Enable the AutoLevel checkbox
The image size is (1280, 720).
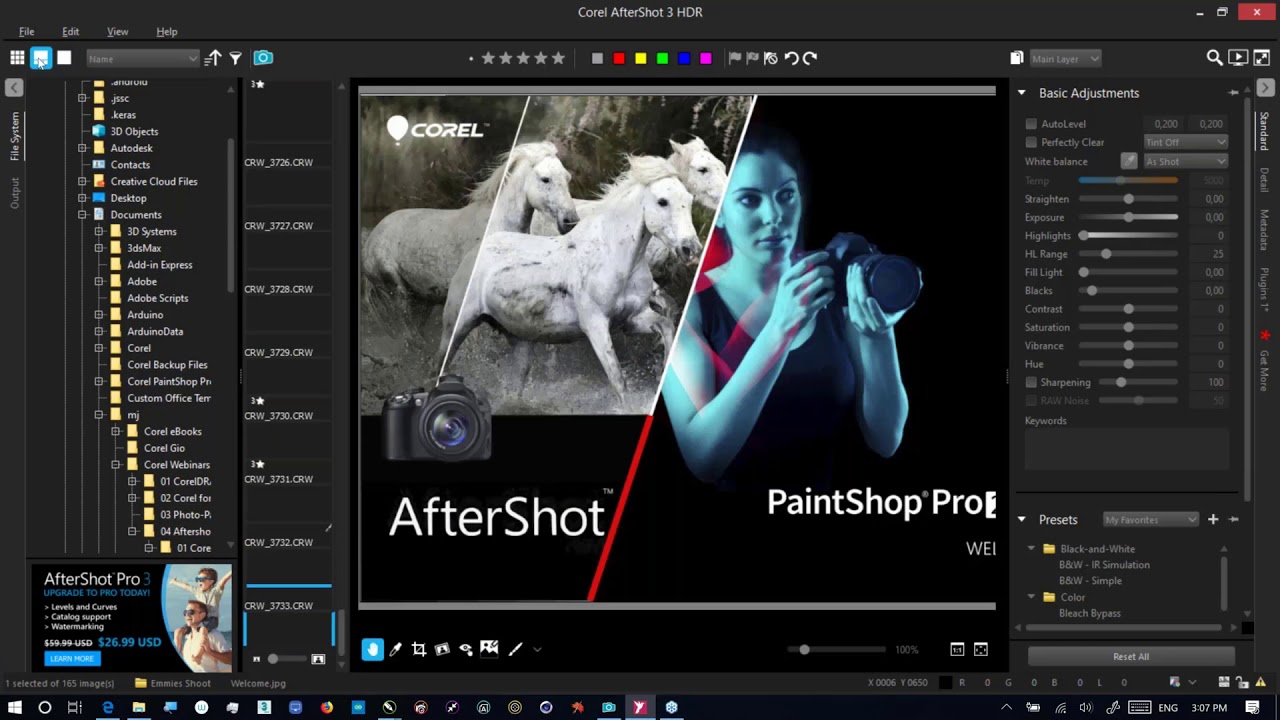(x=1031, y=124)
